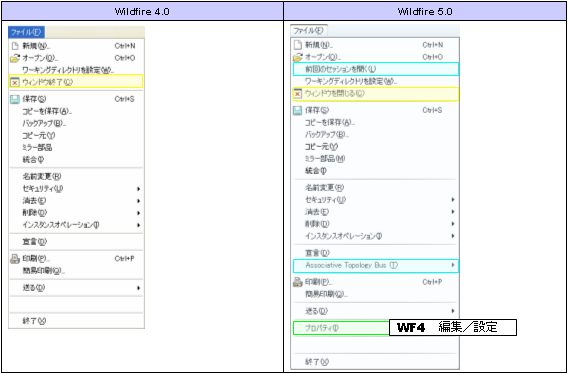Click 終了(X) in Wildfire 5.0 menu
The width and height of the screenshot is (568, 374).
(x=317, y=362)
